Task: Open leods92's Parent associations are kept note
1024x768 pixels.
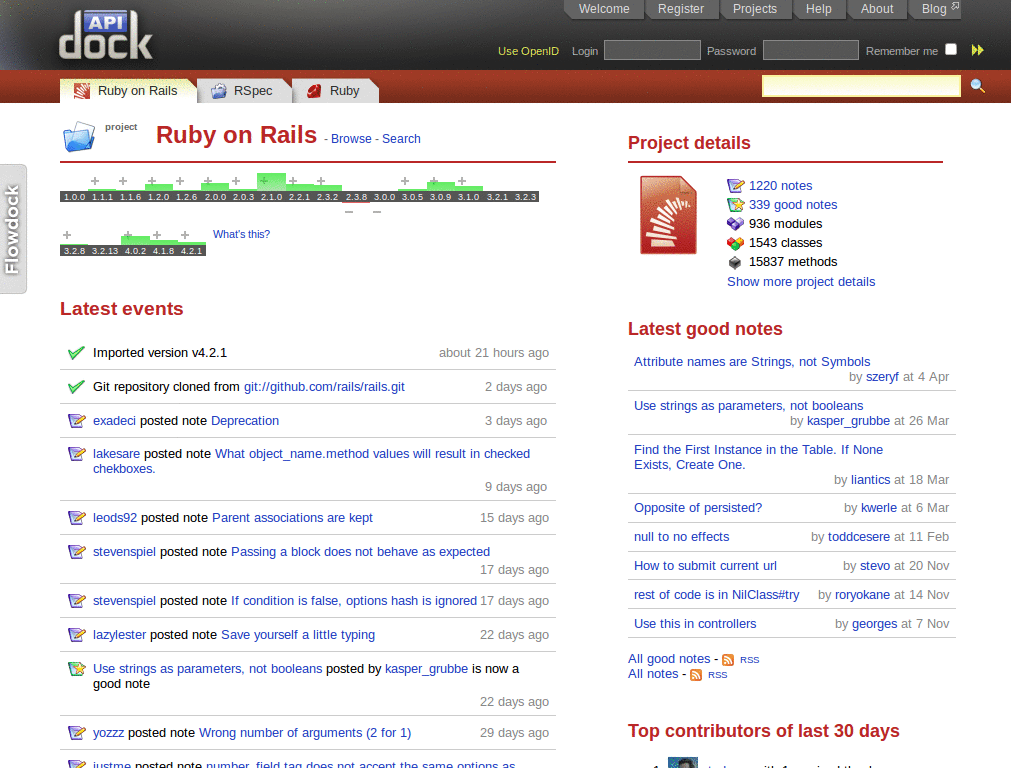Action: [292, 518]
